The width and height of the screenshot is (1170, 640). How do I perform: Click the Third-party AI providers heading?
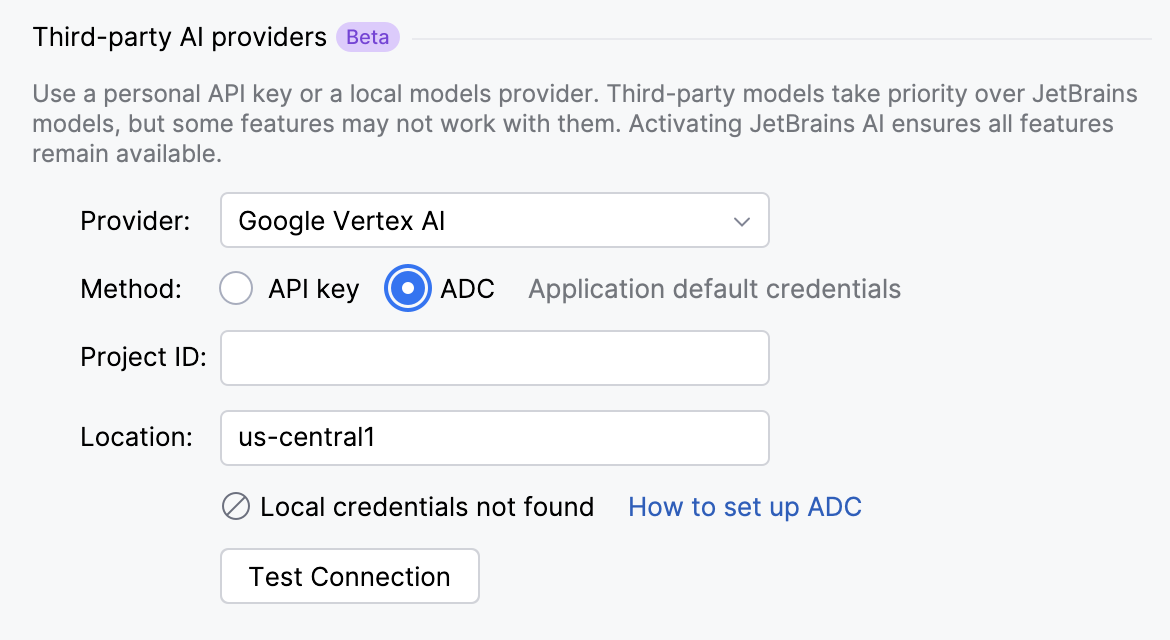pyautogui.click(x=178, y=37)
